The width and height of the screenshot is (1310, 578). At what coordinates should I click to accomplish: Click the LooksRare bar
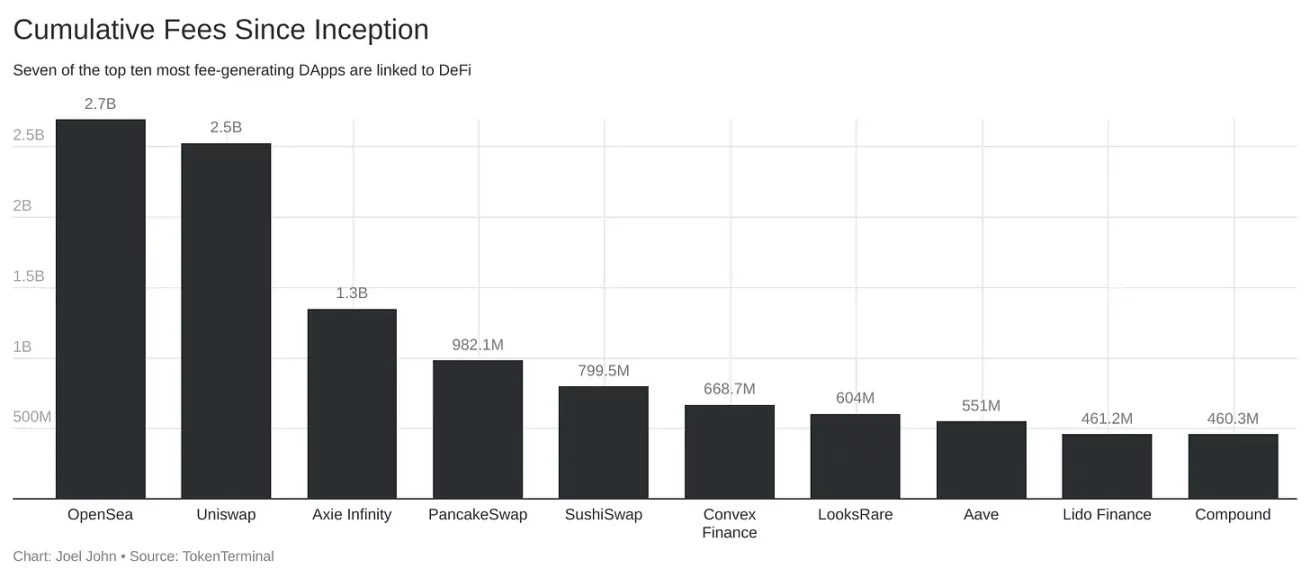click(855, 457)
